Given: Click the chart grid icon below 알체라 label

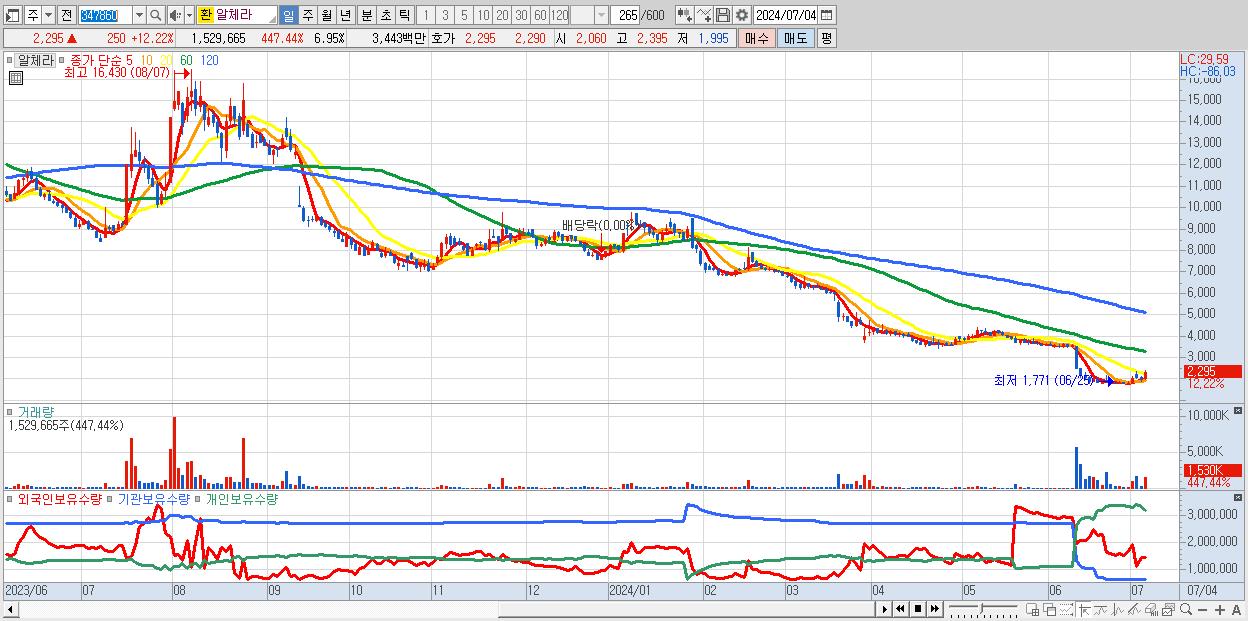Looking at the screenshot, I should click(x=15, y=78).
